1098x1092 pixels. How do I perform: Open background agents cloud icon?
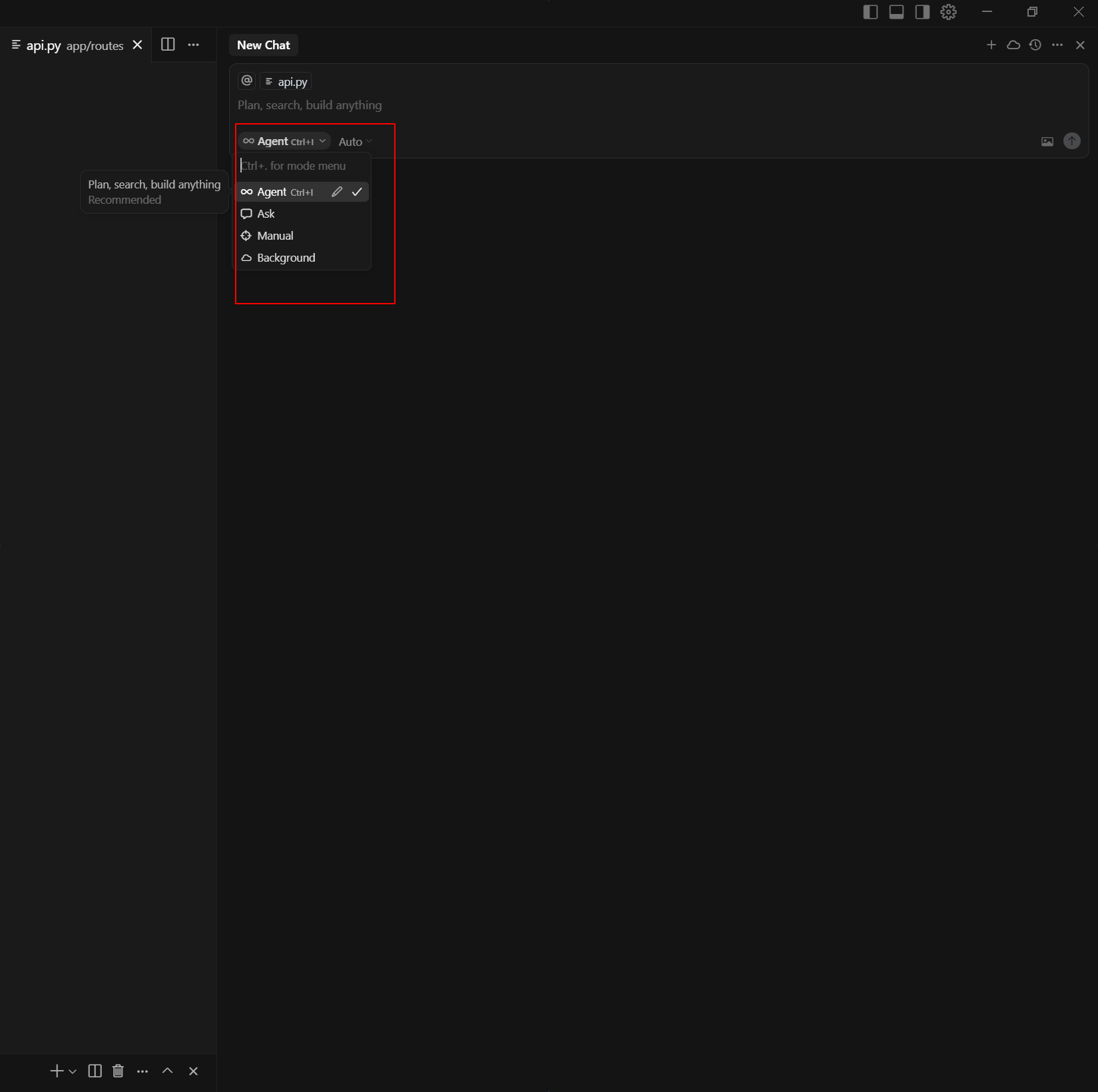click(x=1013, y=45)
